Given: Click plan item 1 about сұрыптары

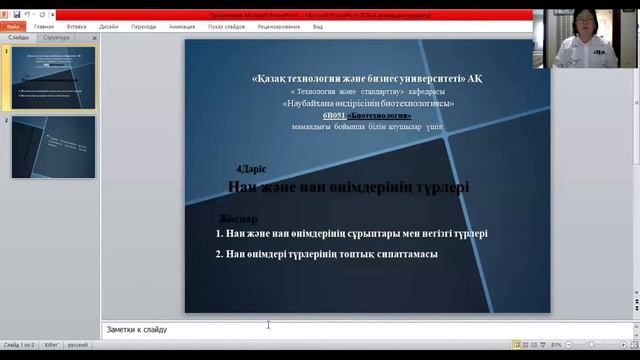Looking at the screenshot, I should click(x=351, y=233).
